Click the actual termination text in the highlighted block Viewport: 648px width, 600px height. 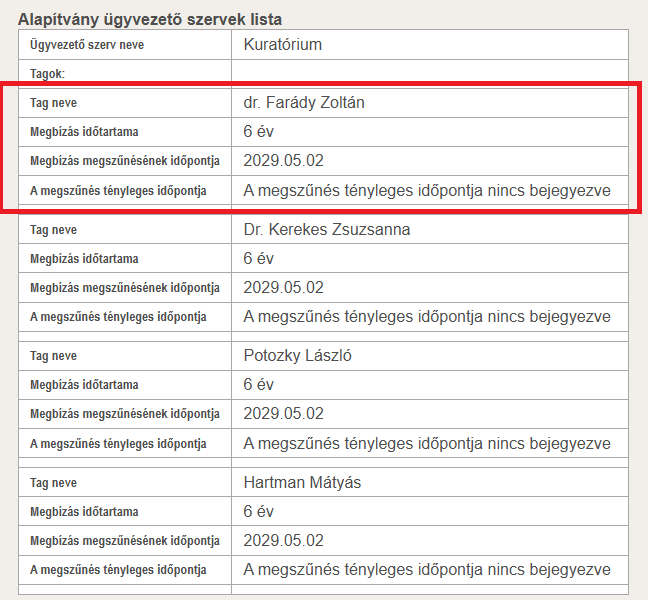(x=427, y=190)
